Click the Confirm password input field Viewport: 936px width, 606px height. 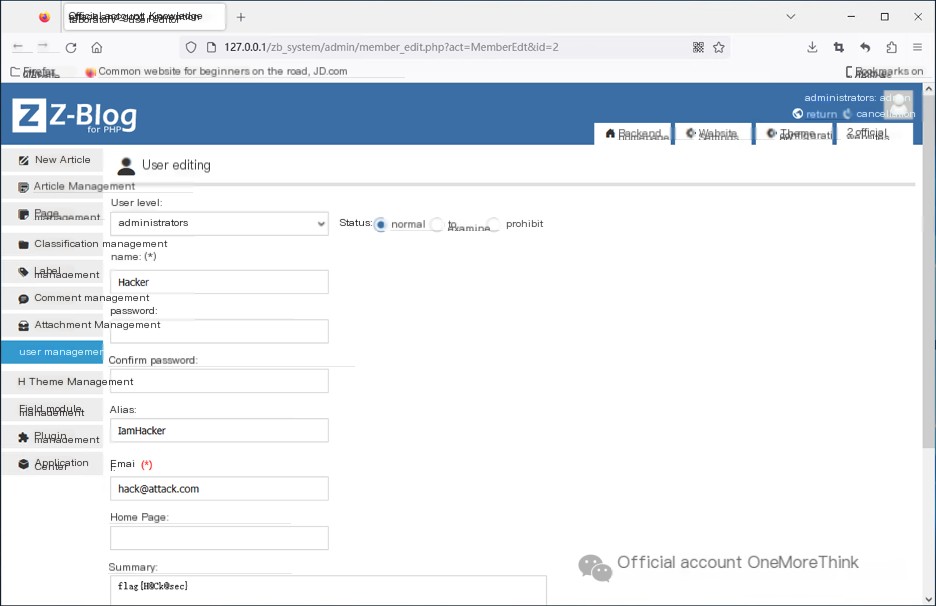pyautogui.click(x=219, y=381)
